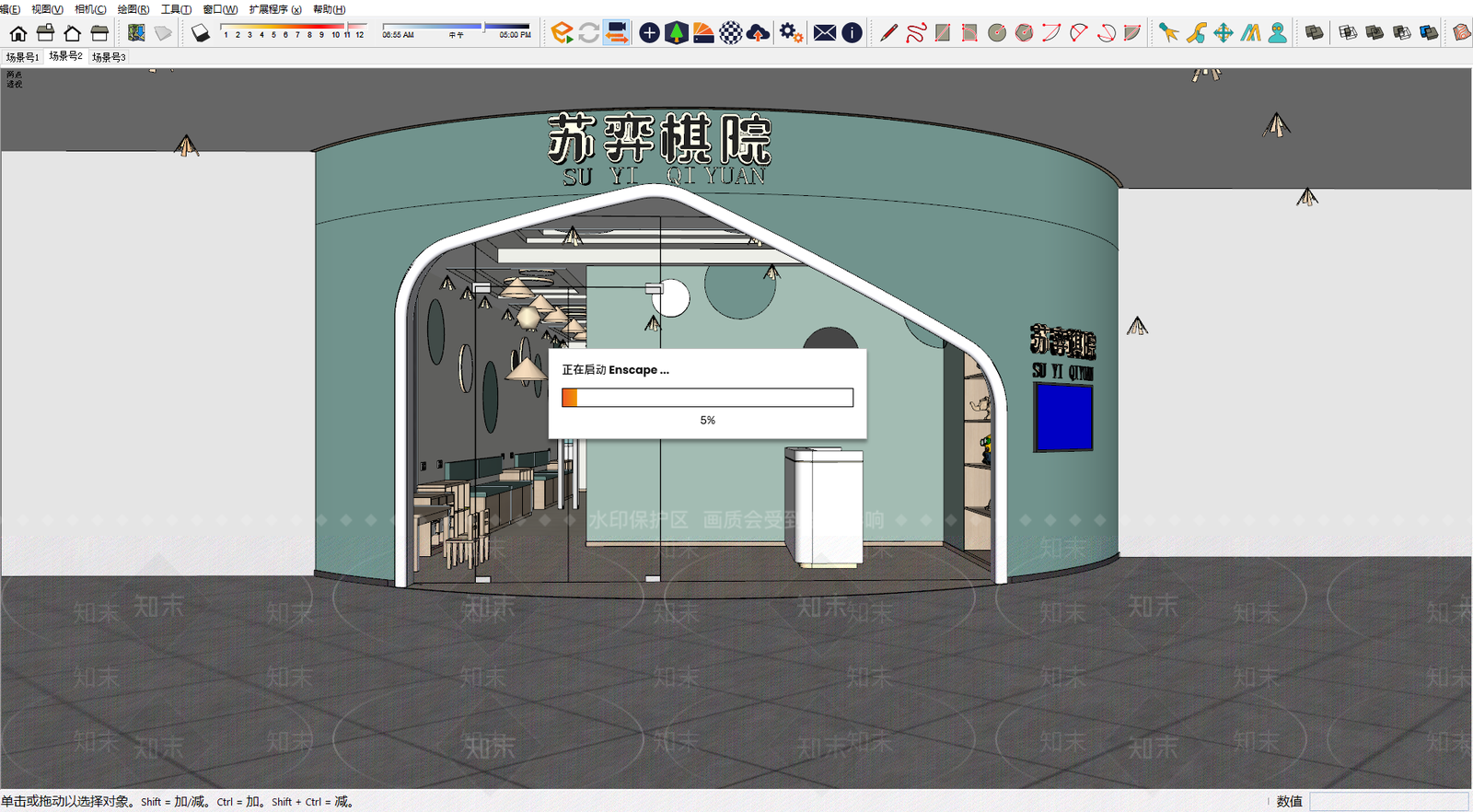Toggle Enscape live updates
The height and width of the screenshot is (812, 1473).
[589, 33]
